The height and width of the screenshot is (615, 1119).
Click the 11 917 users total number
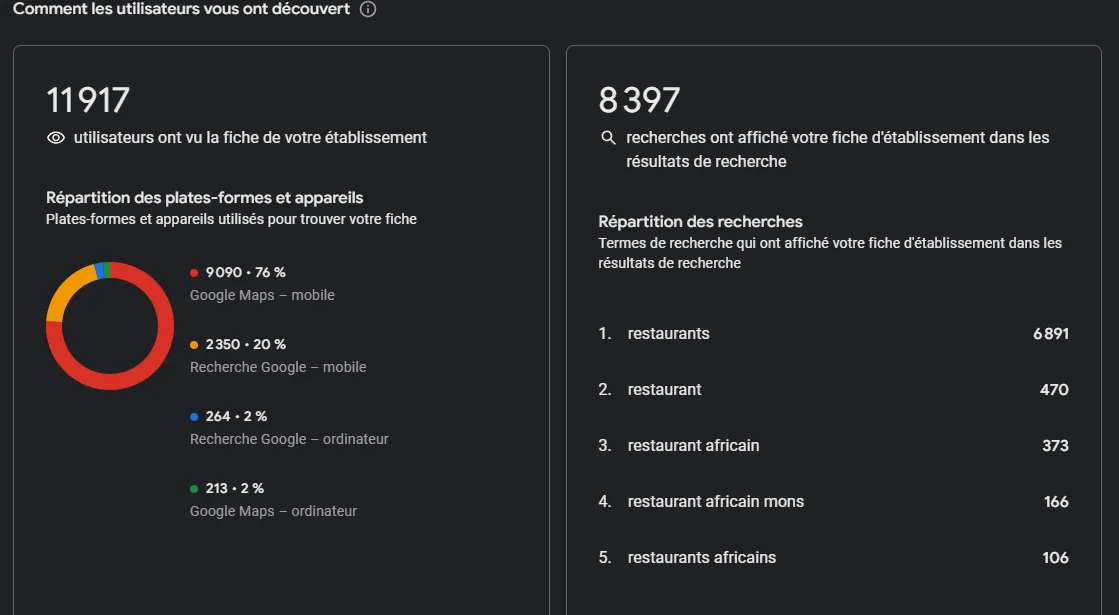88,100
